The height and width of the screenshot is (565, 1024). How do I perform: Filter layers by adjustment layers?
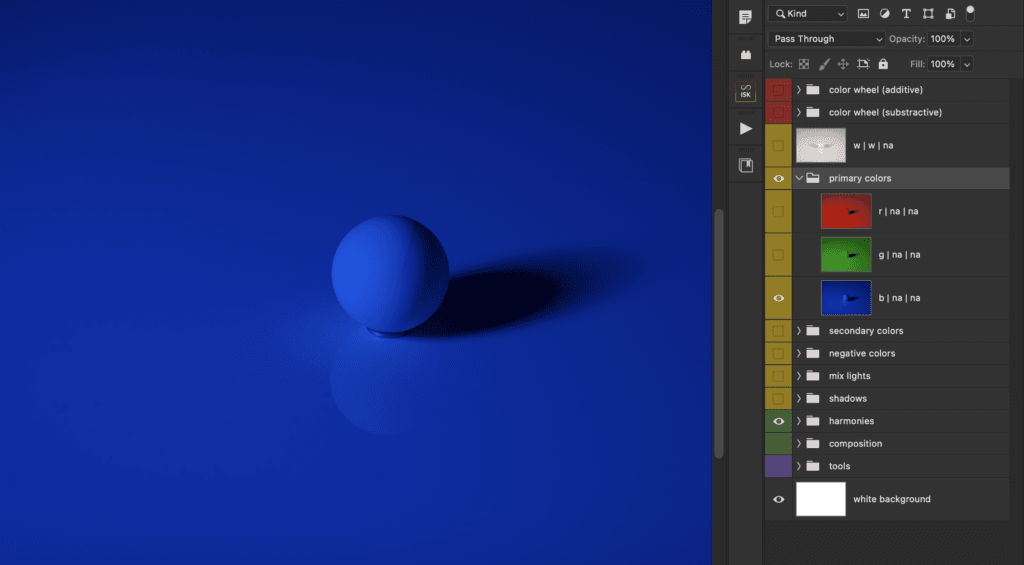(885, 14)
